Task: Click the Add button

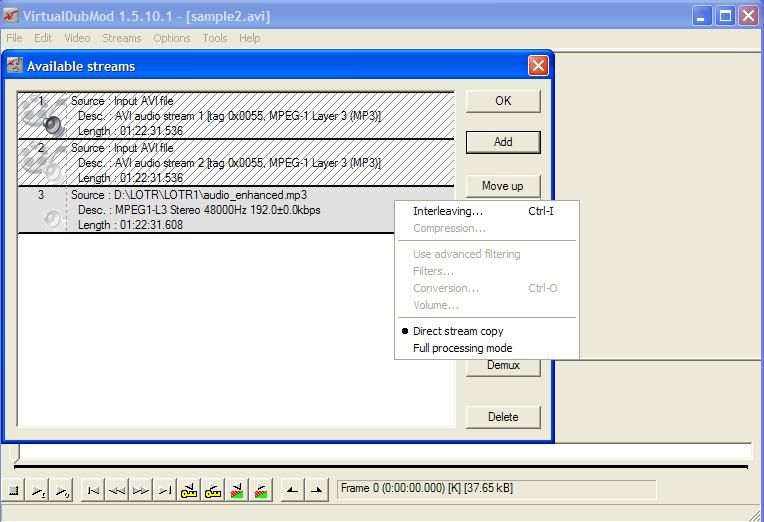Action: 503,142
